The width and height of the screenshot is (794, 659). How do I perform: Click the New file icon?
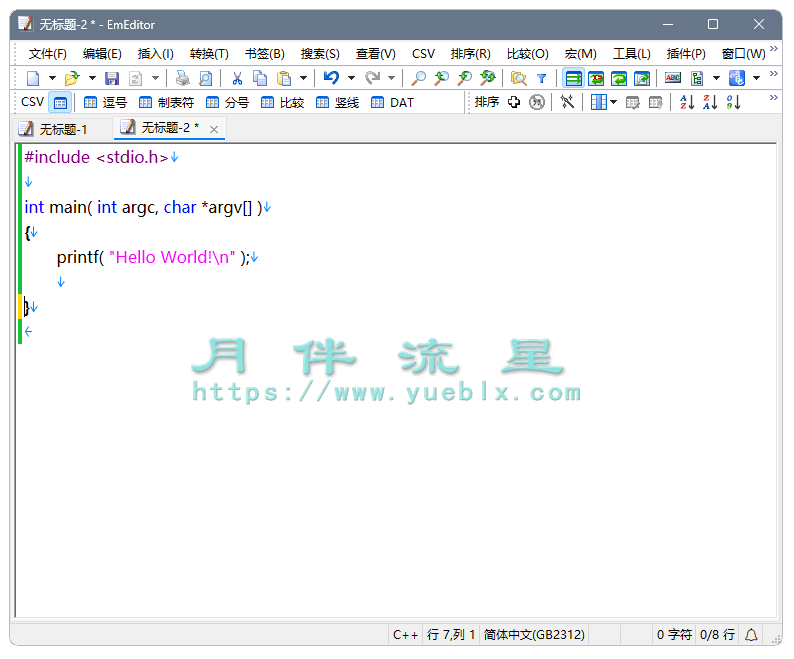(33, 79)
